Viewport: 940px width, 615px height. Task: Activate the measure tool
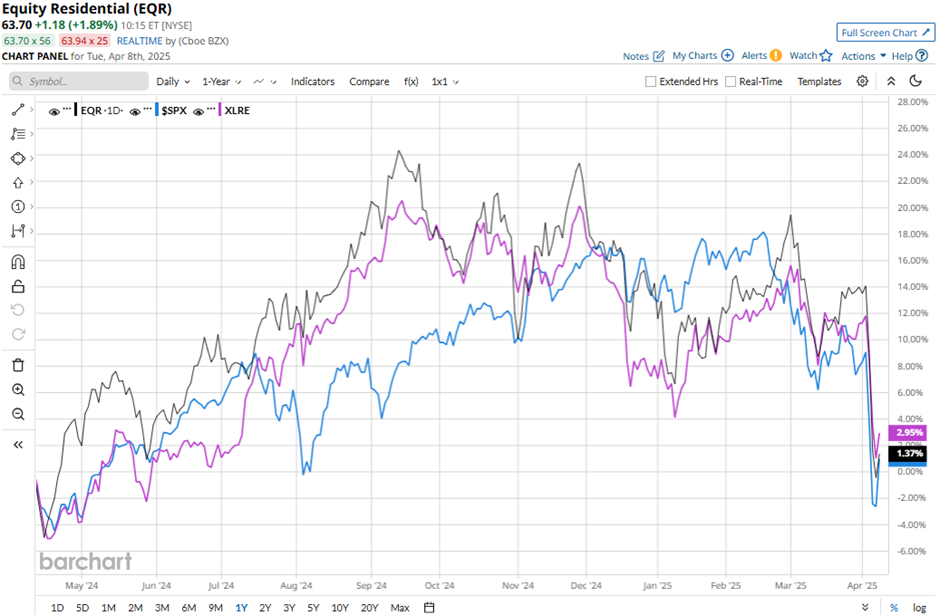pos(18,231)
